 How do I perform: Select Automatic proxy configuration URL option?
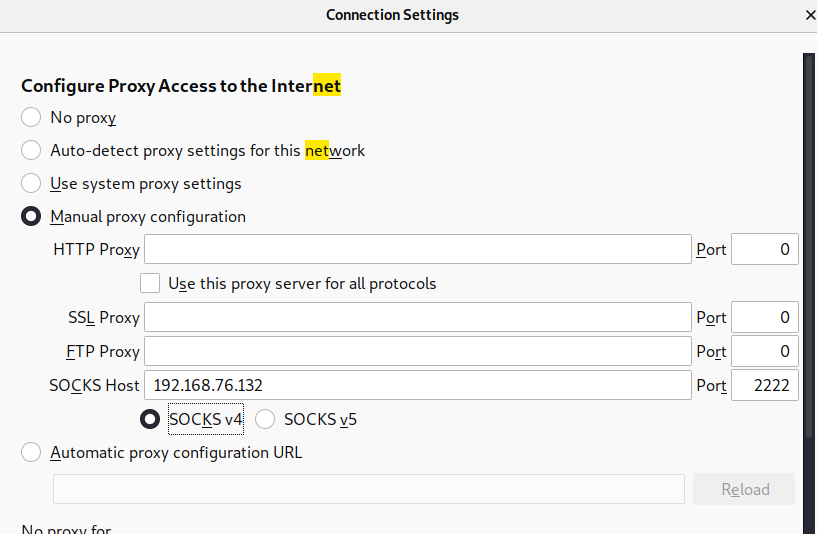tap(32, 453)
